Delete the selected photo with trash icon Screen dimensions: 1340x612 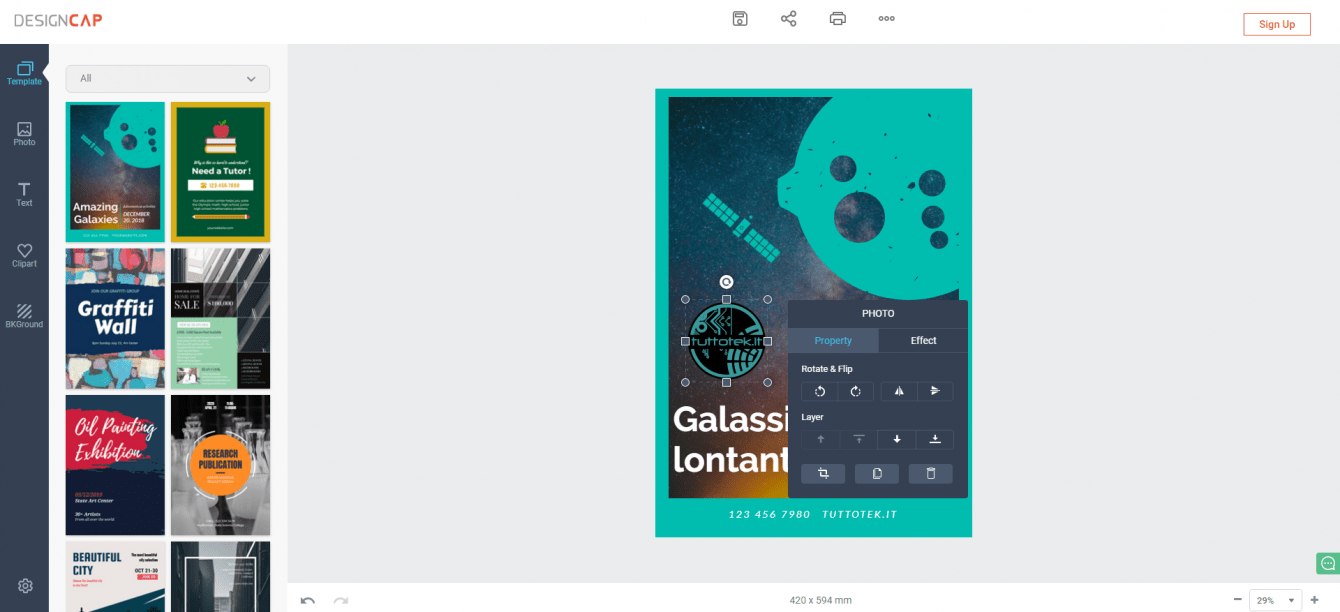931,474
